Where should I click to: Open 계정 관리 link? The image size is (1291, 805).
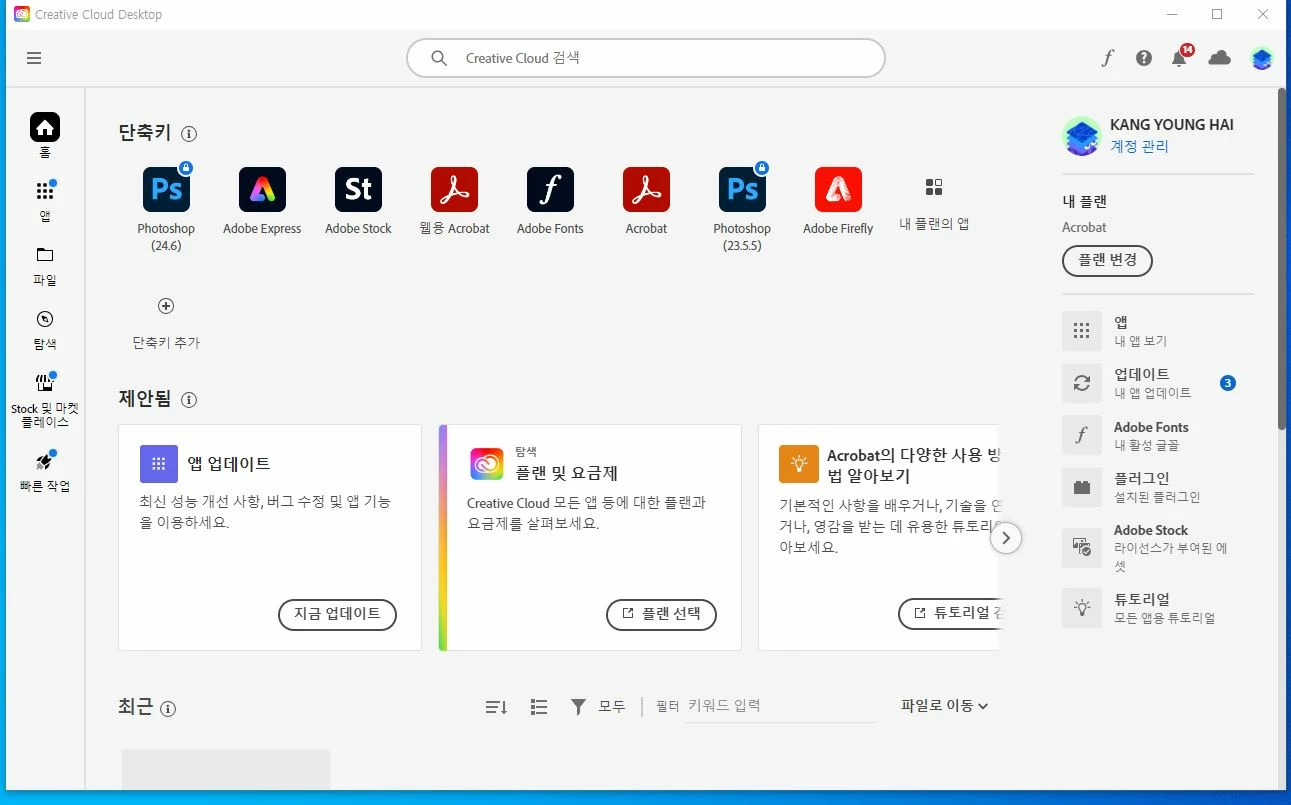coord(1139,147)
